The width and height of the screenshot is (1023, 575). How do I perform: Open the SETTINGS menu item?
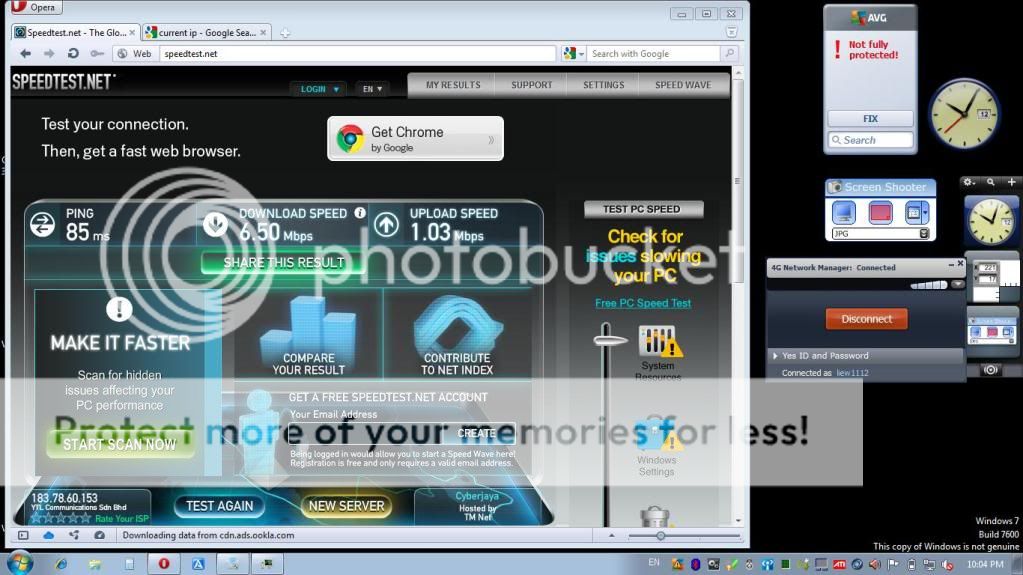click(603, 86)
